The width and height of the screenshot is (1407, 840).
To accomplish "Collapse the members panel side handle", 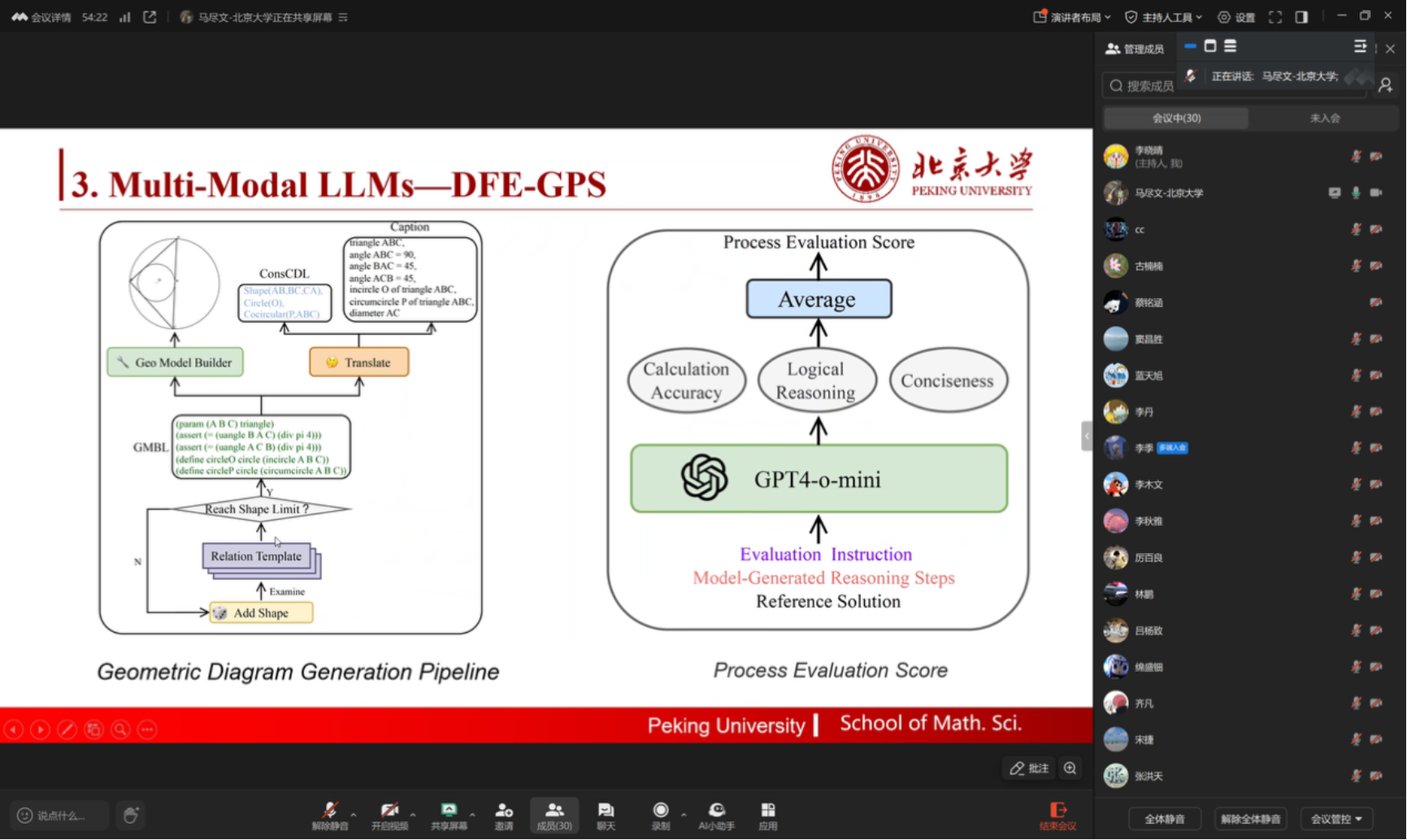I will 1087,436.
